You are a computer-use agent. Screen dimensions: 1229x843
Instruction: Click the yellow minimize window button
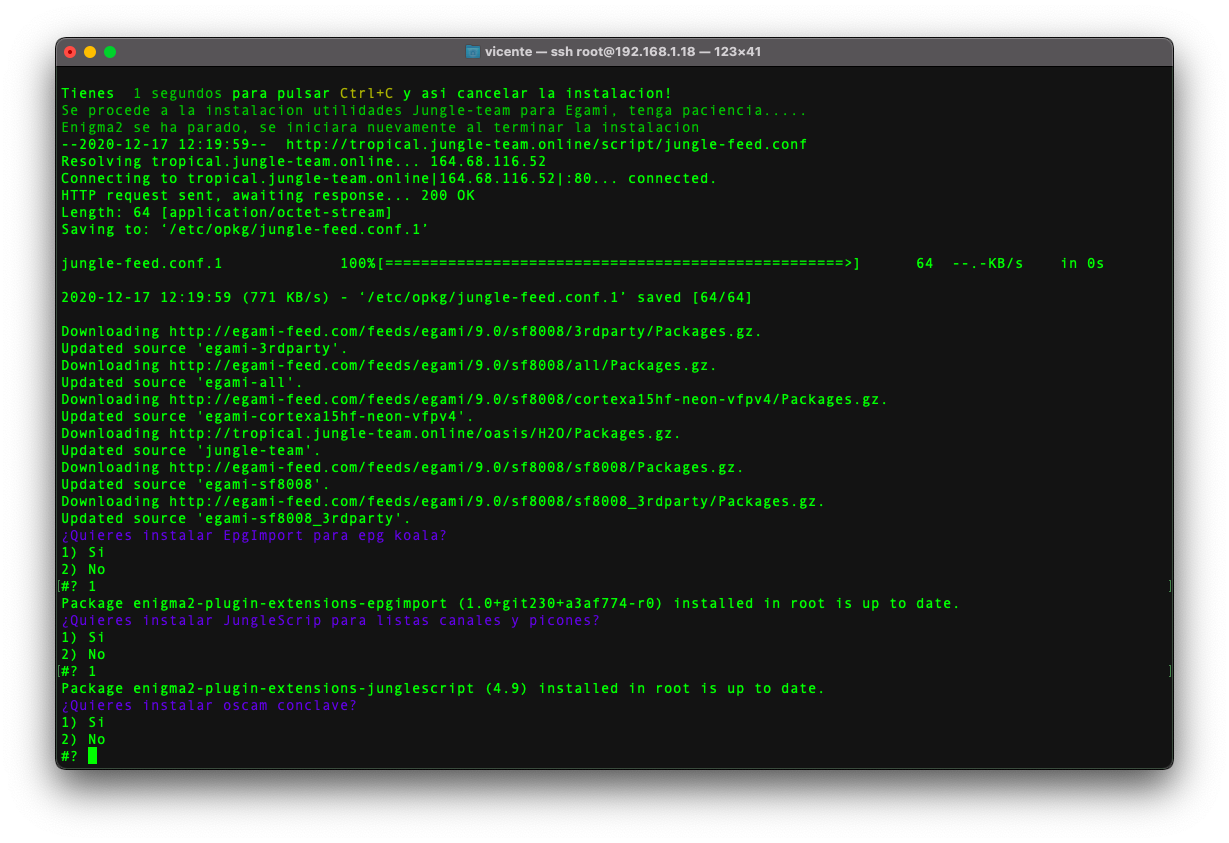pyautogui.click(x=90, y=52)
